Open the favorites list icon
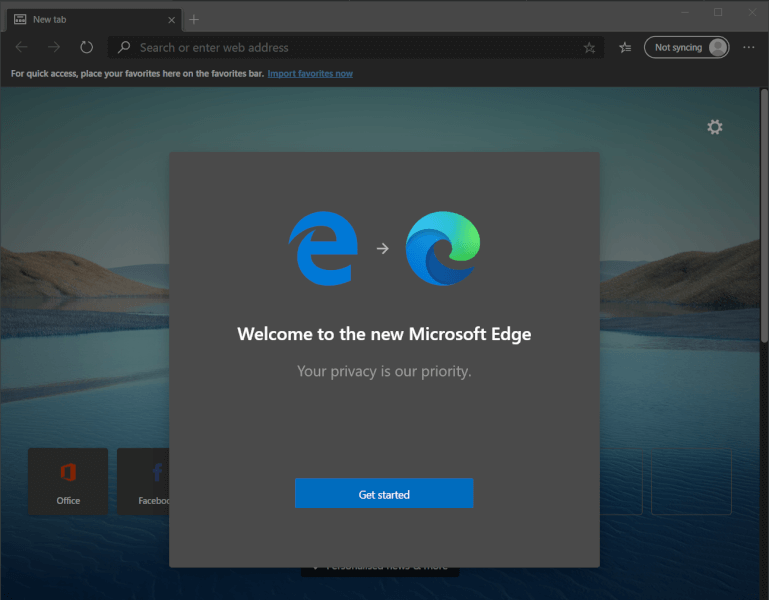The image size is (769, 600). pyautogui.click(x=625, y=48)
